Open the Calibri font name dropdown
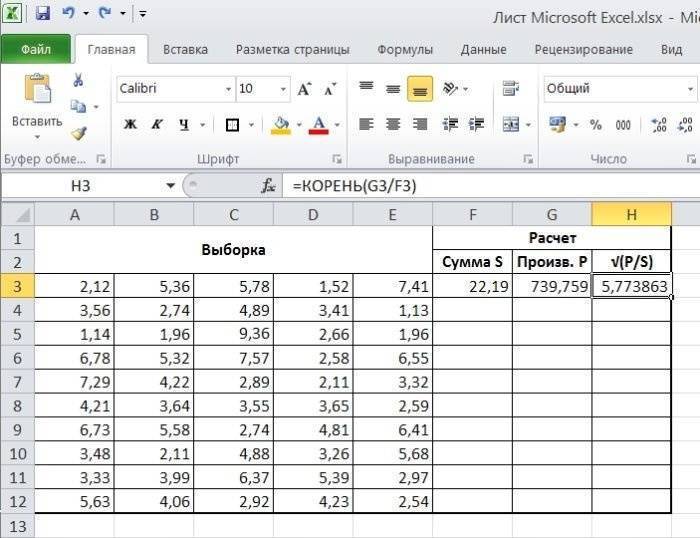This screenshot has width=700, height=538. (174, 89)
